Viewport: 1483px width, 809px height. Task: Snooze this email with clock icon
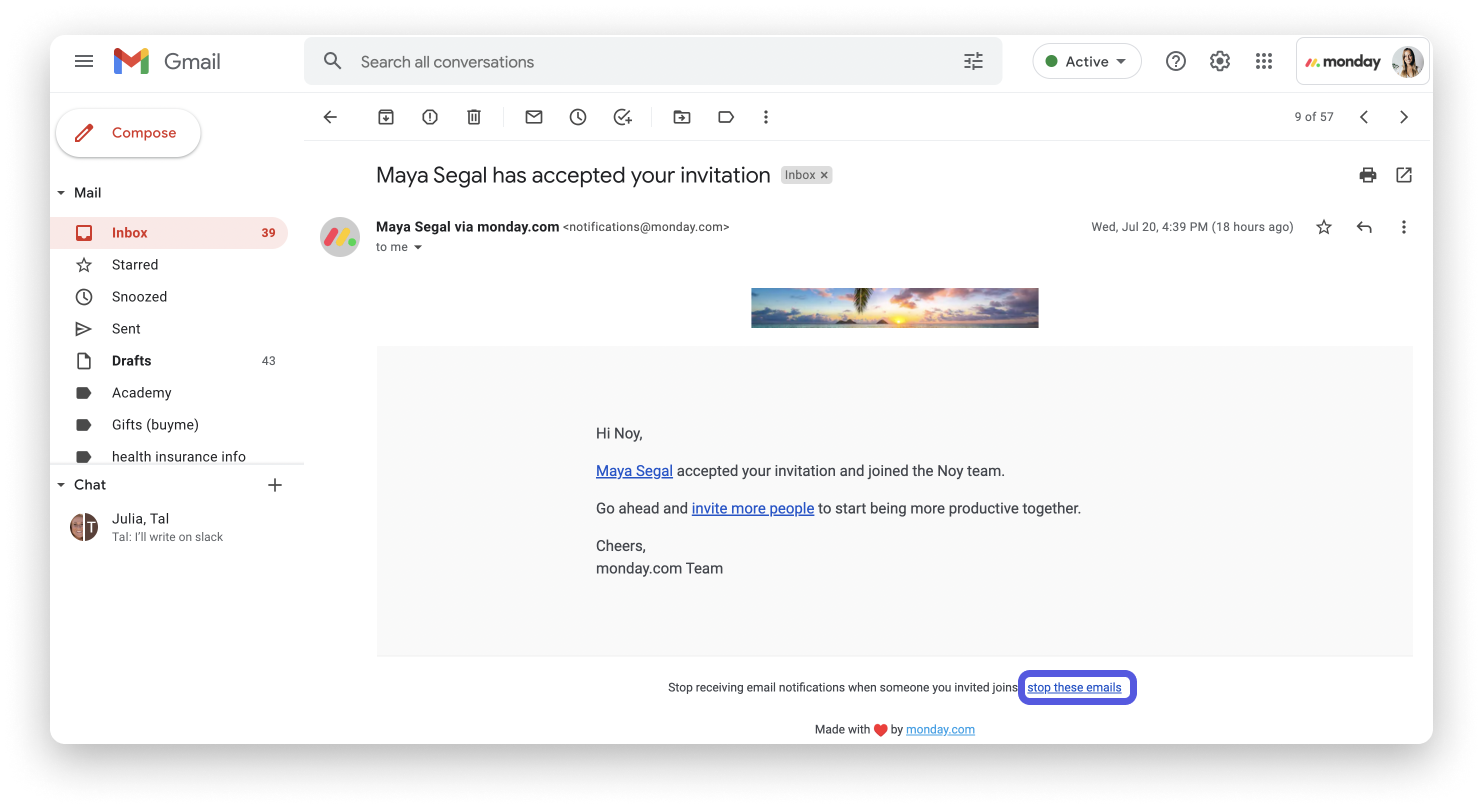(x=578, y=117)
